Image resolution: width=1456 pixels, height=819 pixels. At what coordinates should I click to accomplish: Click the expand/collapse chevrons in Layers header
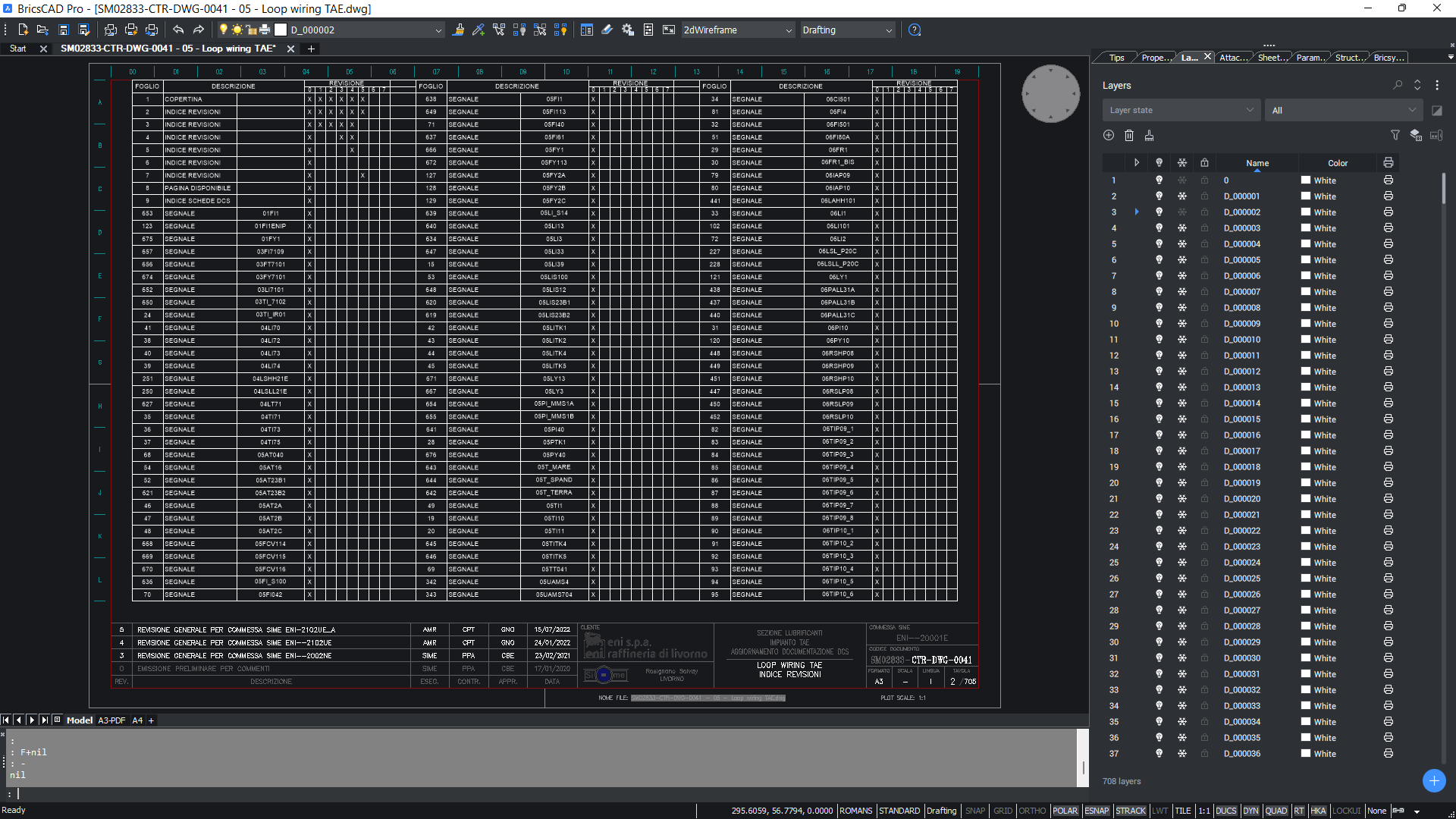[1417, 85]
